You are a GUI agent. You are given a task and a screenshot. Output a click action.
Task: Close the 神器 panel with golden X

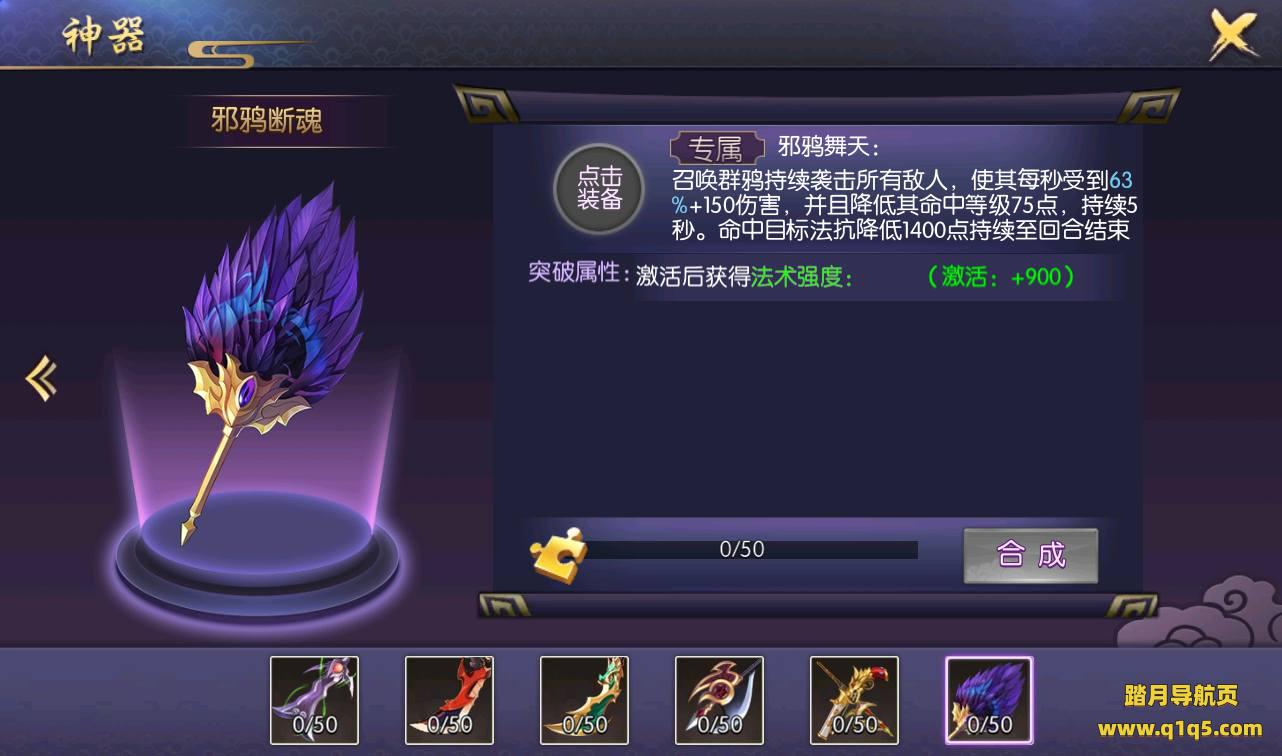coord(1234,35)
